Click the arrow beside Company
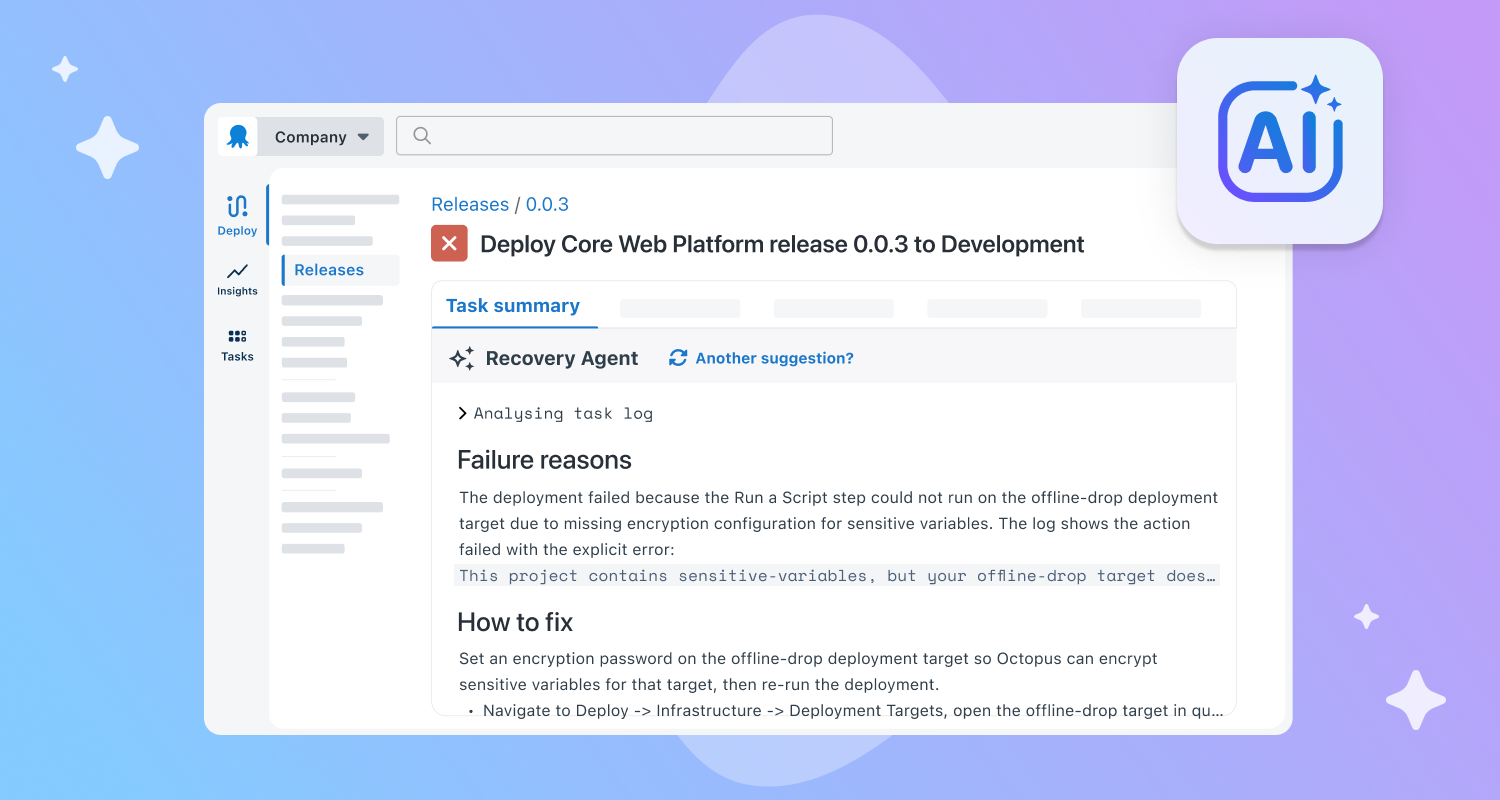The height and width of the screenshot is (800, 1500). tap(363, 137)
